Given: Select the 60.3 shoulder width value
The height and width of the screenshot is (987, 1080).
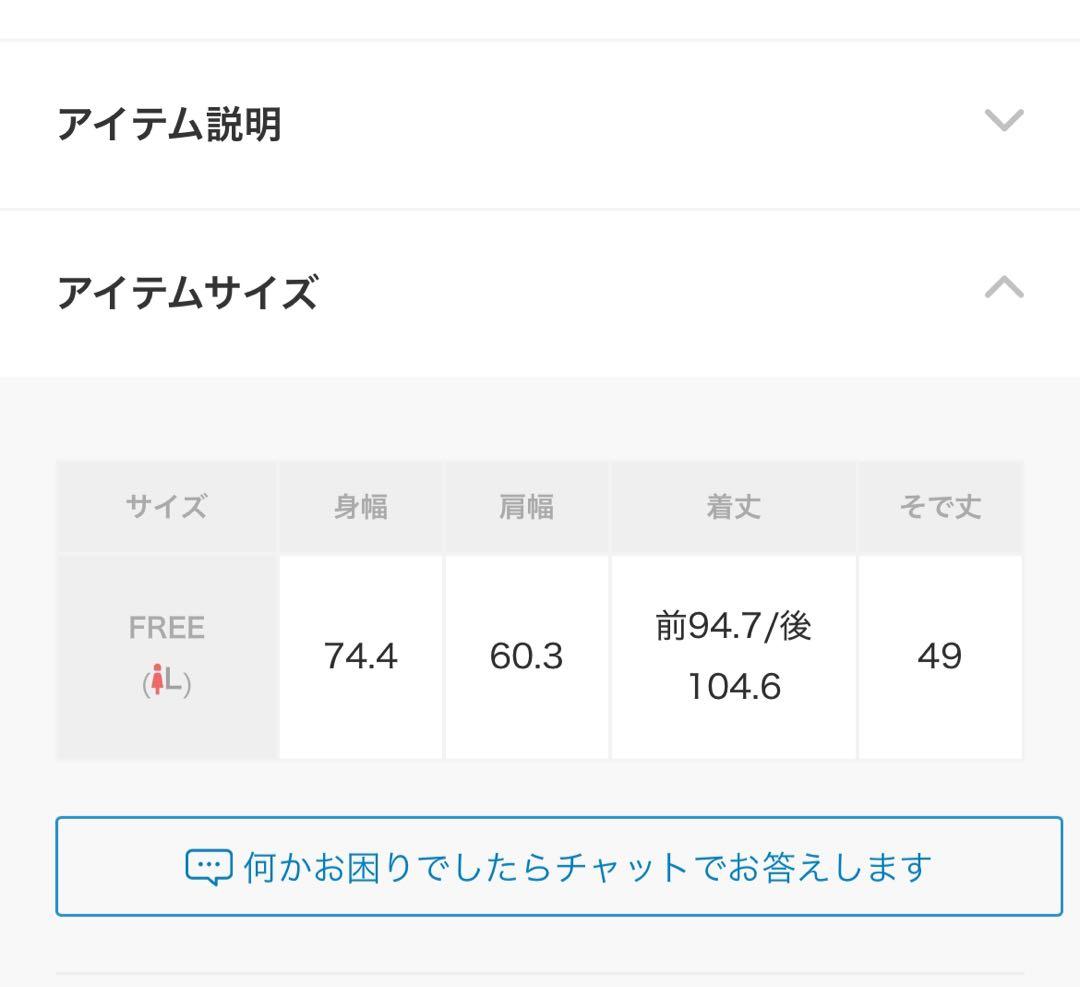Looking at the screenshot, I should coord(525,656).
